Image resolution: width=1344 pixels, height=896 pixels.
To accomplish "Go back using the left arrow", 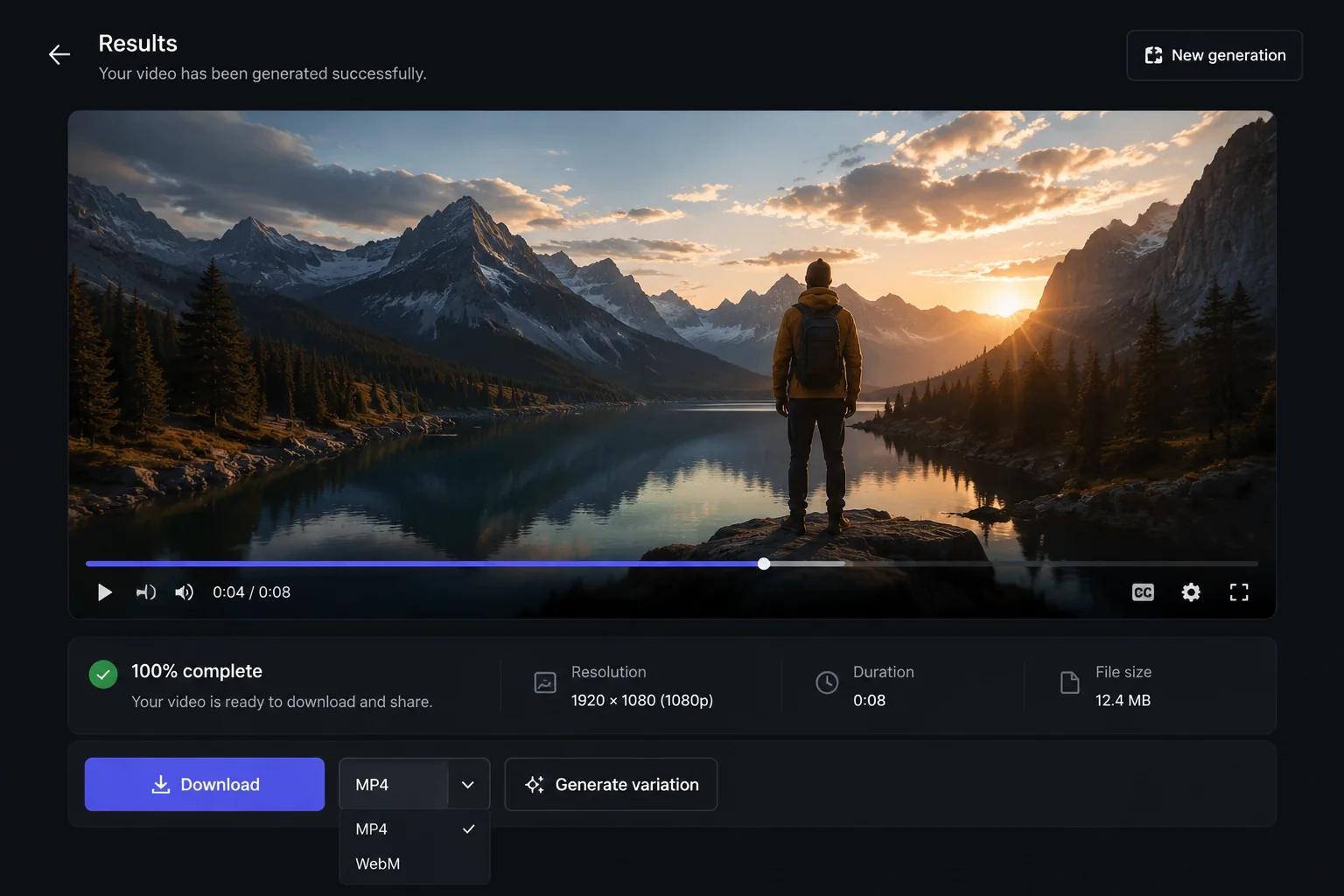I will (x=59, y=55).
